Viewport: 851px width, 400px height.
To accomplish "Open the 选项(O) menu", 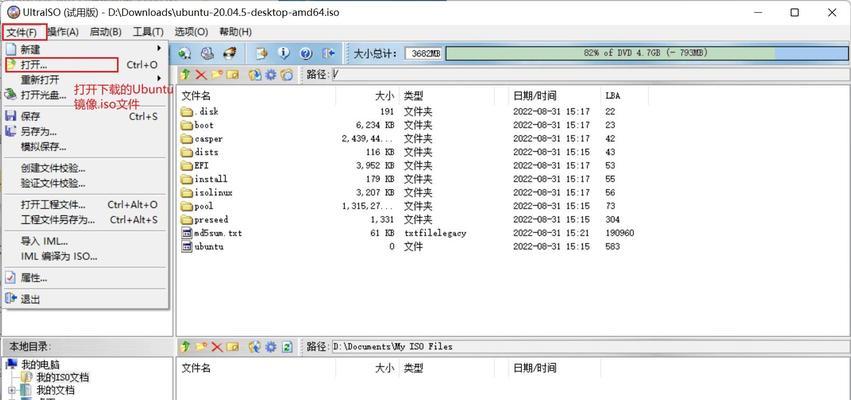I will coord(191,32).
